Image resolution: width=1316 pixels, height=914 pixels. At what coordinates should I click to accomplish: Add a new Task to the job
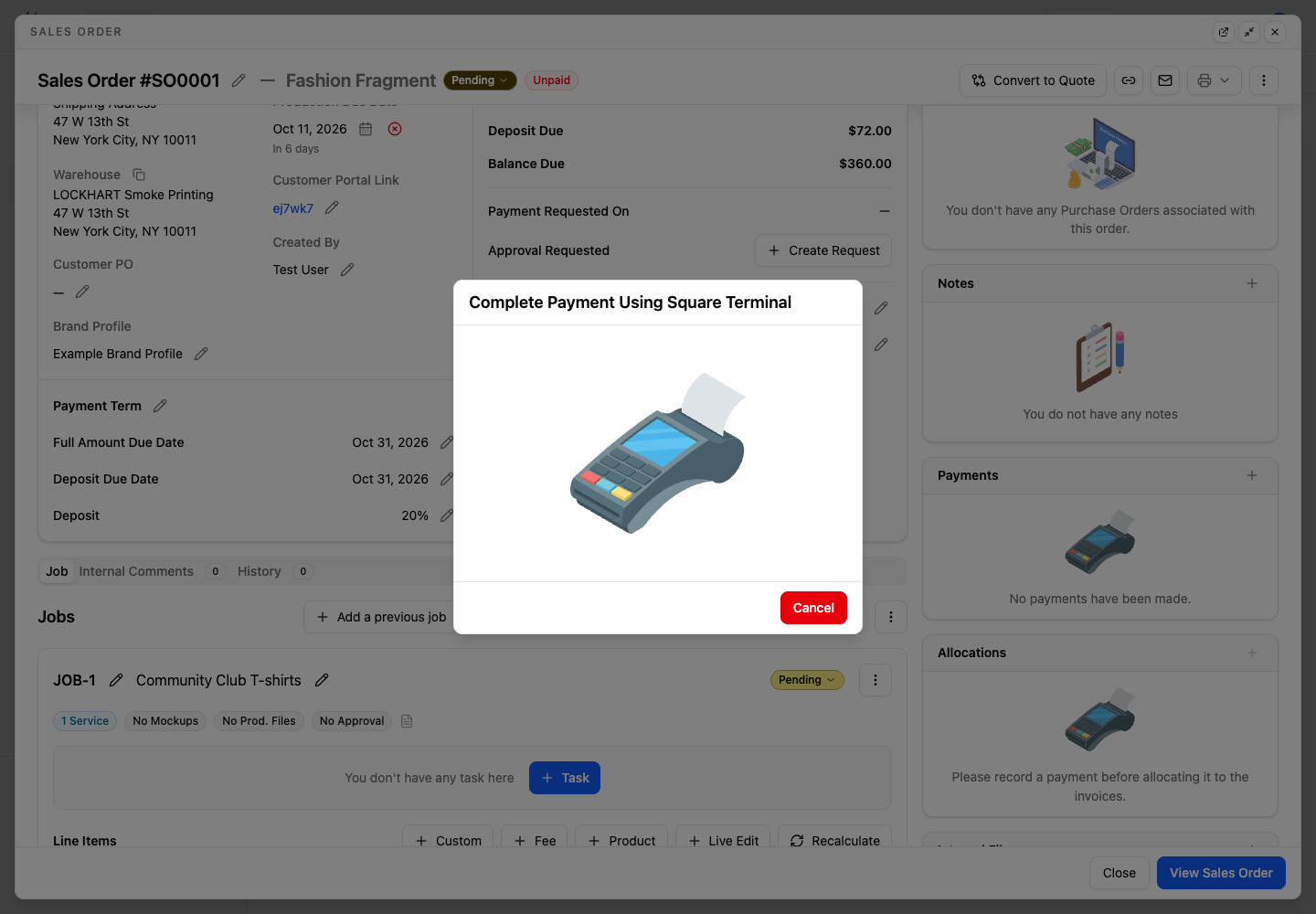pos(565,778)
